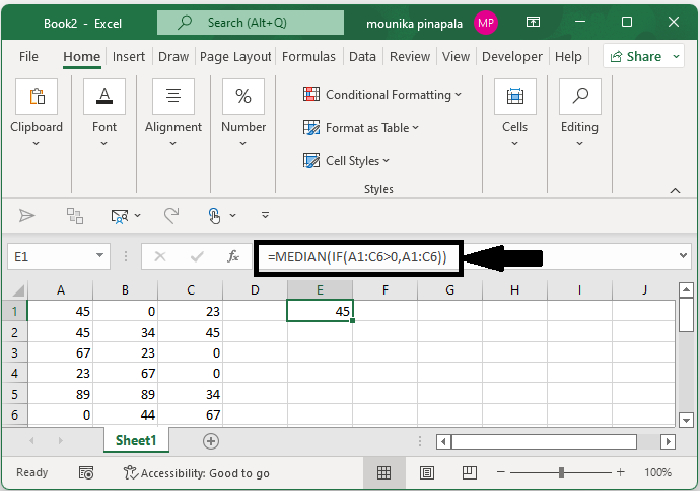This screenshot has height=491, width=700.
Task: Switch to the Page Layout tab
Action: pyautogui.click(x=236, y=57)
